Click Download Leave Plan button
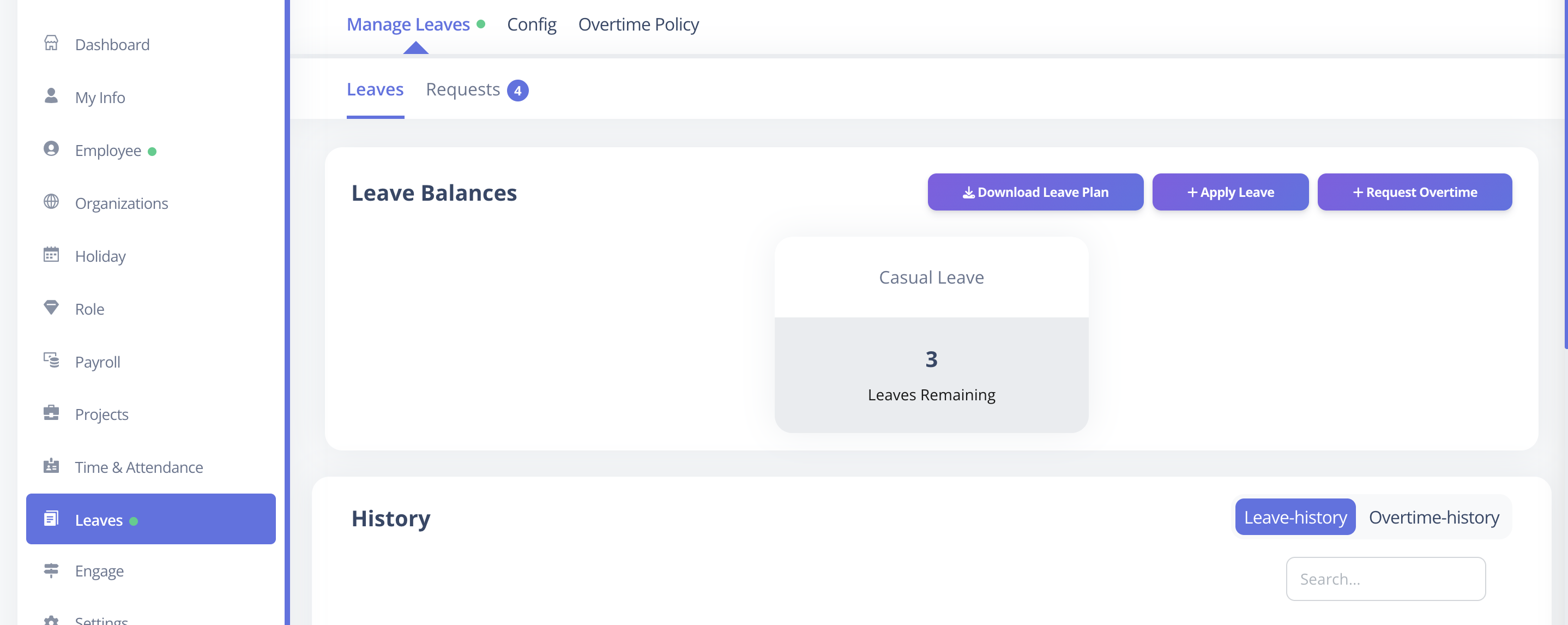 pos(1035,193)
